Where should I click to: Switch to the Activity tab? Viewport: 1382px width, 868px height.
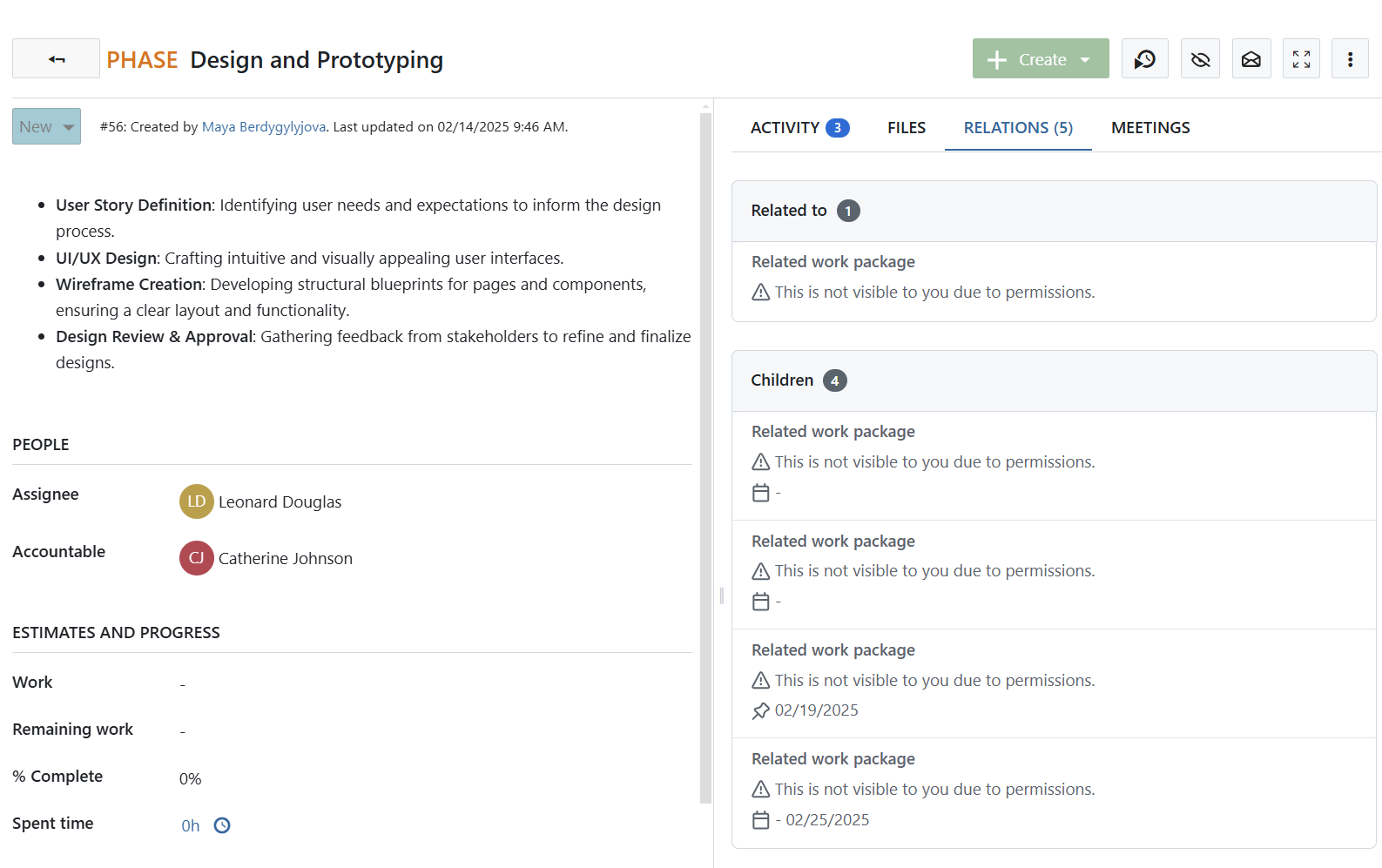point(799,128)
